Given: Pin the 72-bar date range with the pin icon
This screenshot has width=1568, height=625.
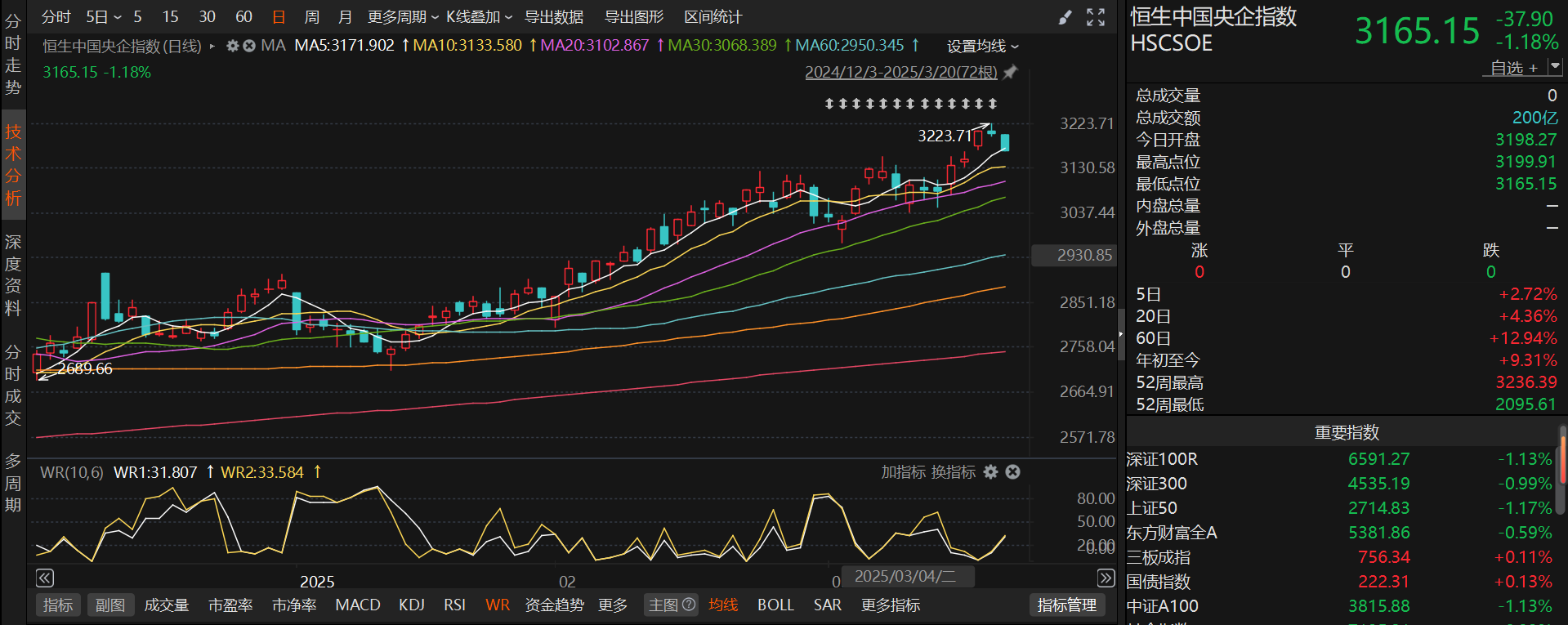Looking at the screenshot, I should point(1011,72).
